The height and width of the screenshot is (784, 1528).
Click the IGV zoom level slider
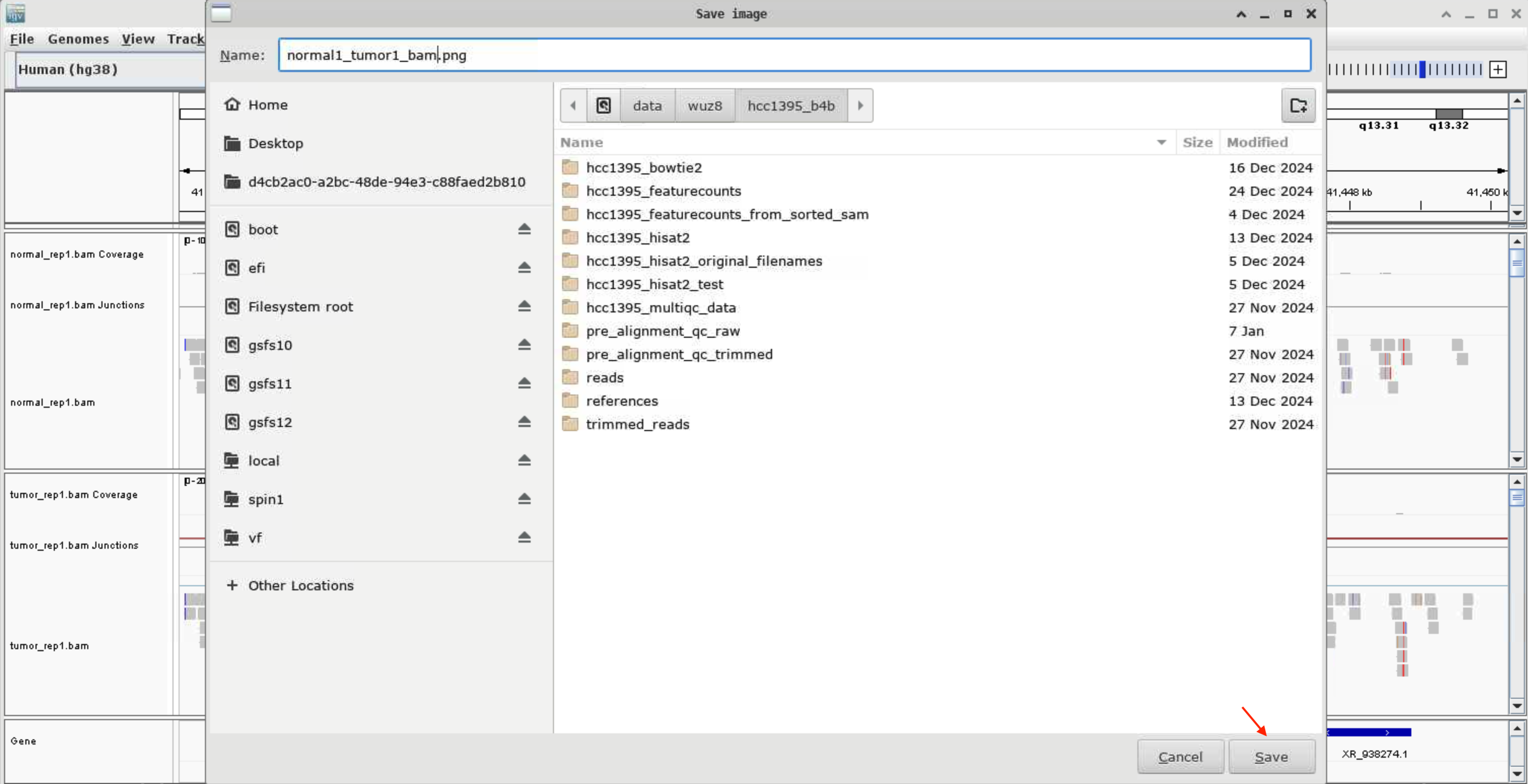pos(1422,70)
